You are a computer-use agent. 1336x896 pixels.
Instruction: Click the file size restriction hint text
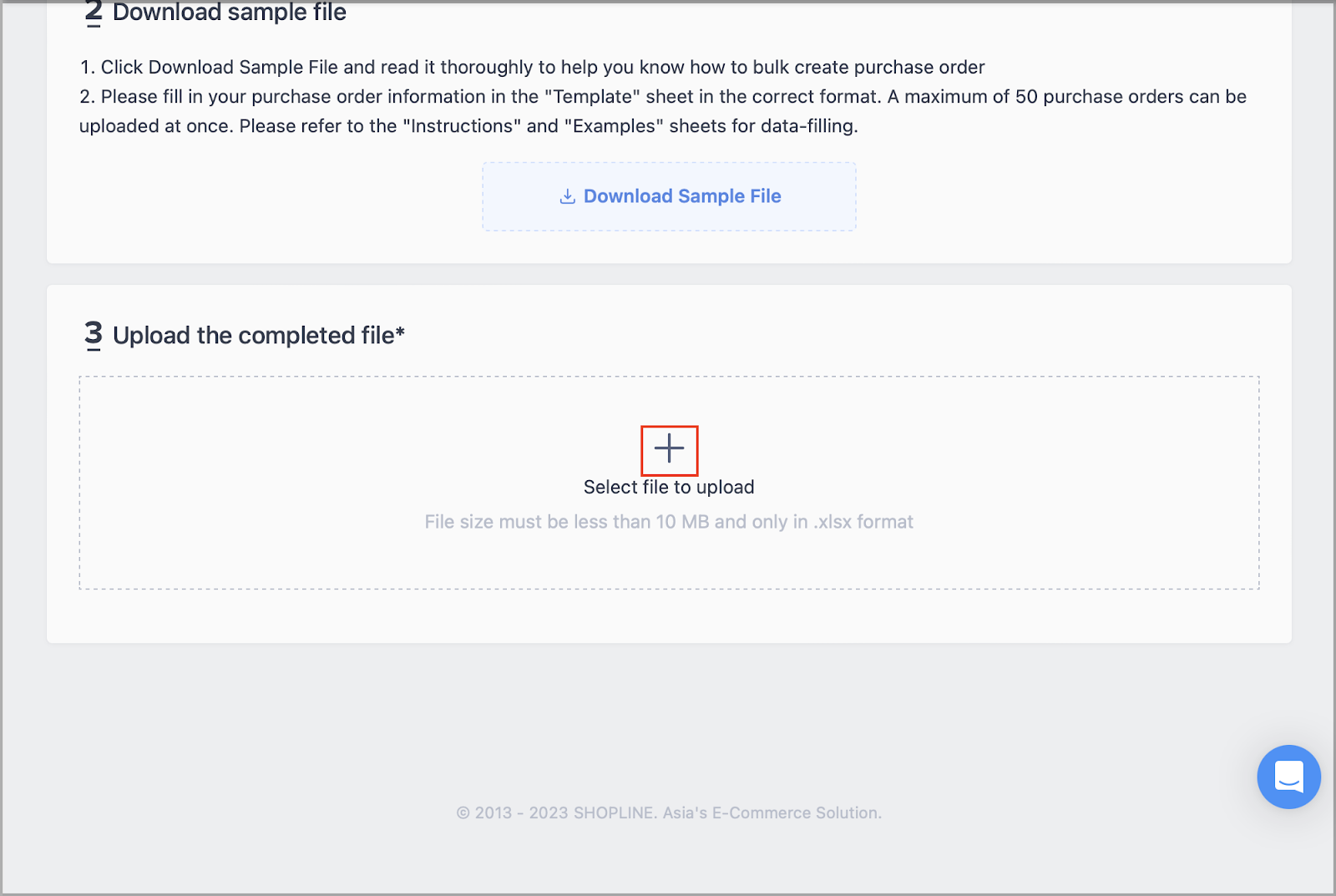pos(669,521)
